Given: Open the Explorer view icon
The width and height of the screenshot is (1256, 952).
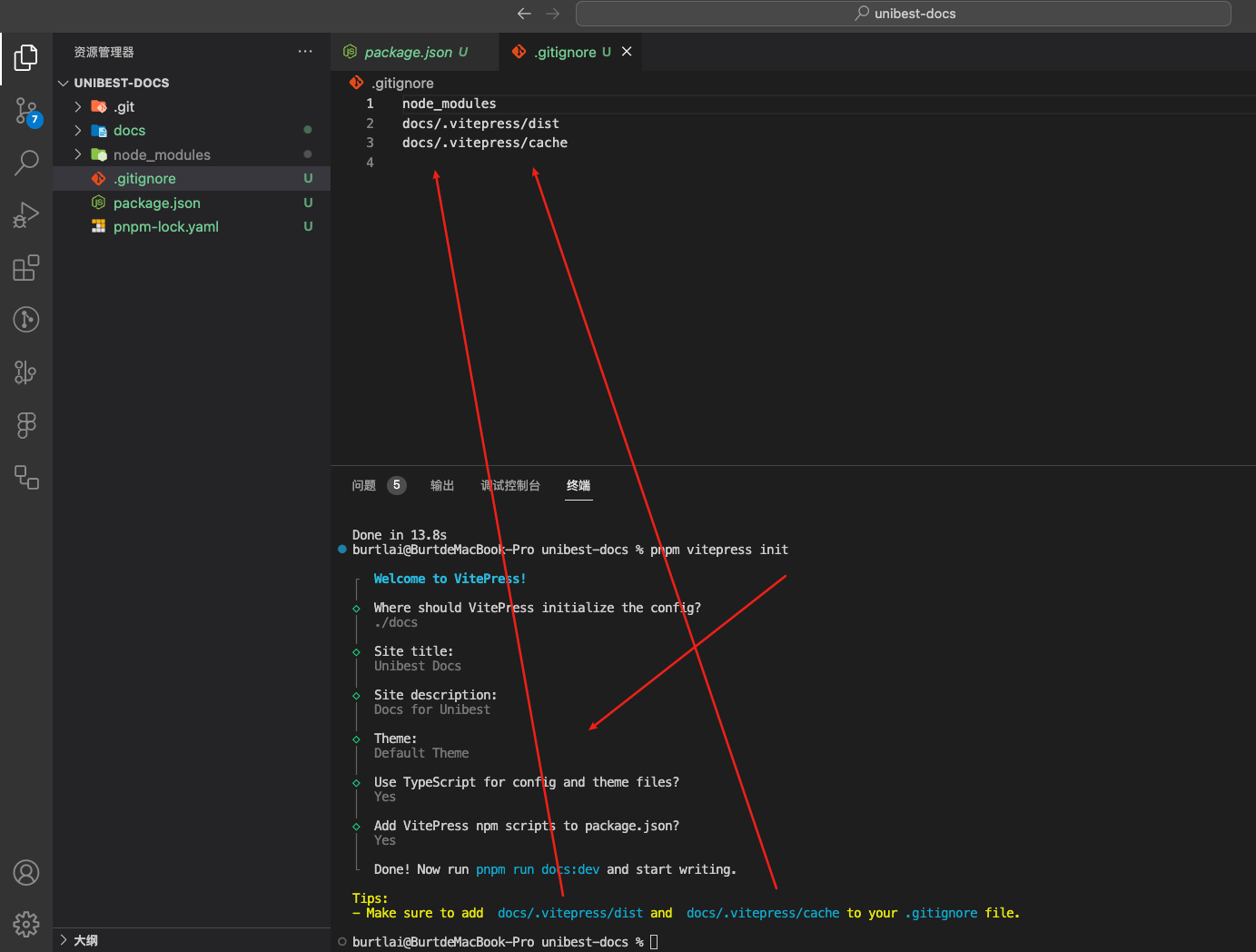Looking at the screenshot, I should [x=26, y=58].
